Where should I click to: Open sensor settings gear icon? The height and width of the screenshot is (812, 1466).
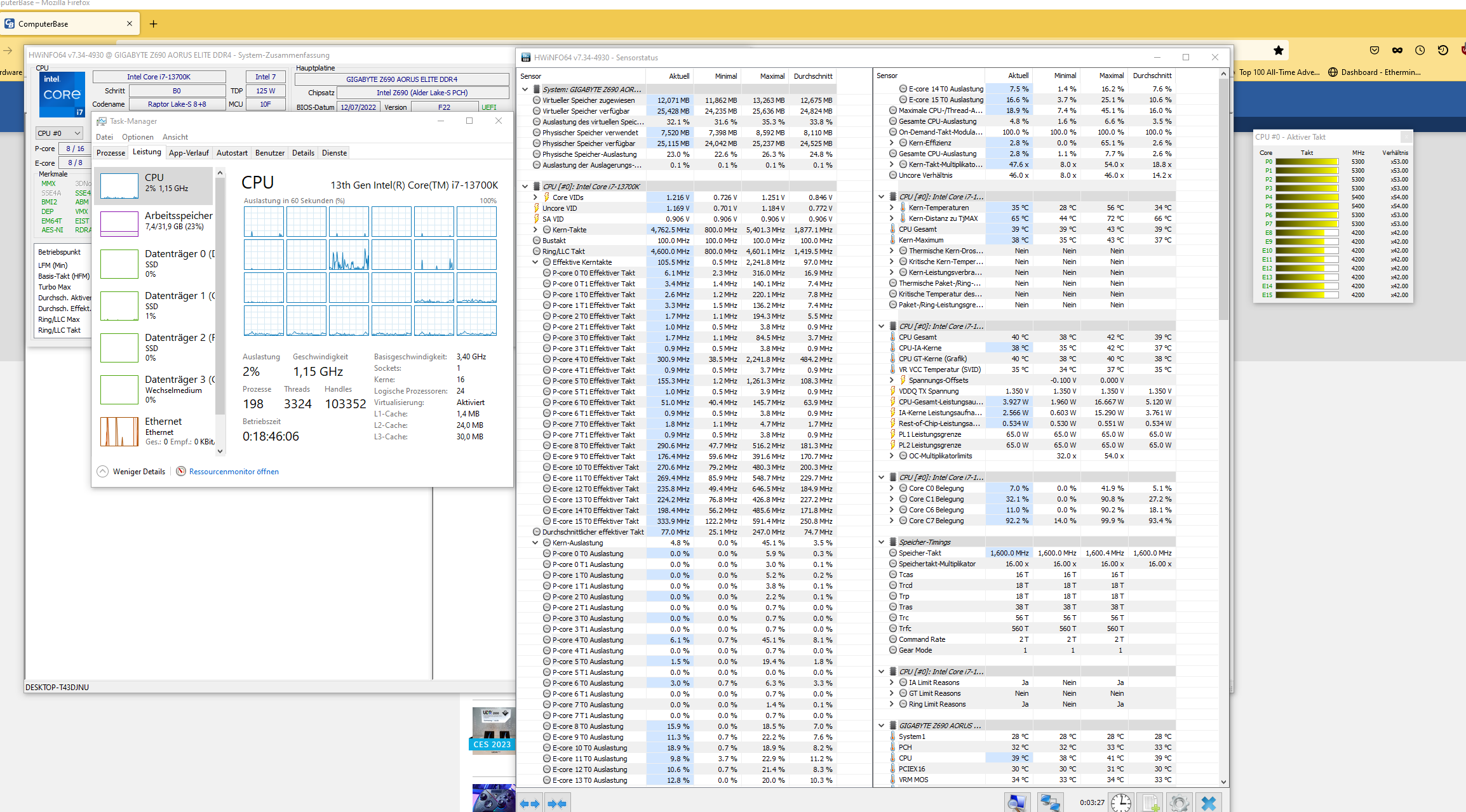click(x=1179, y=802)
